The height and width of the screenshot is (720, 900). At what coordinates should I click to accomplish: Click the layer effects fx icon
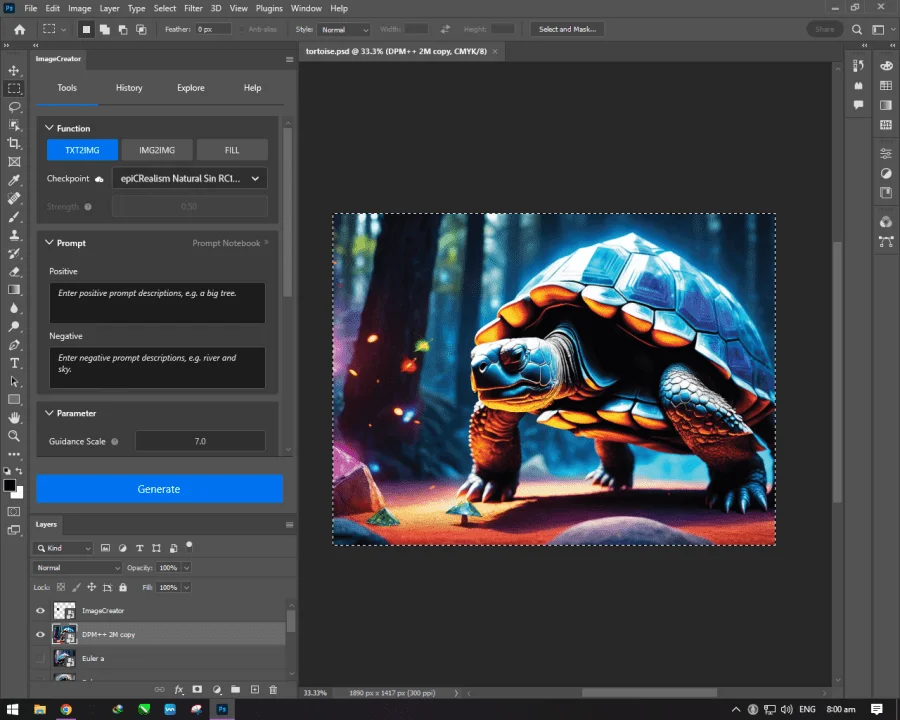click(179, 690)
